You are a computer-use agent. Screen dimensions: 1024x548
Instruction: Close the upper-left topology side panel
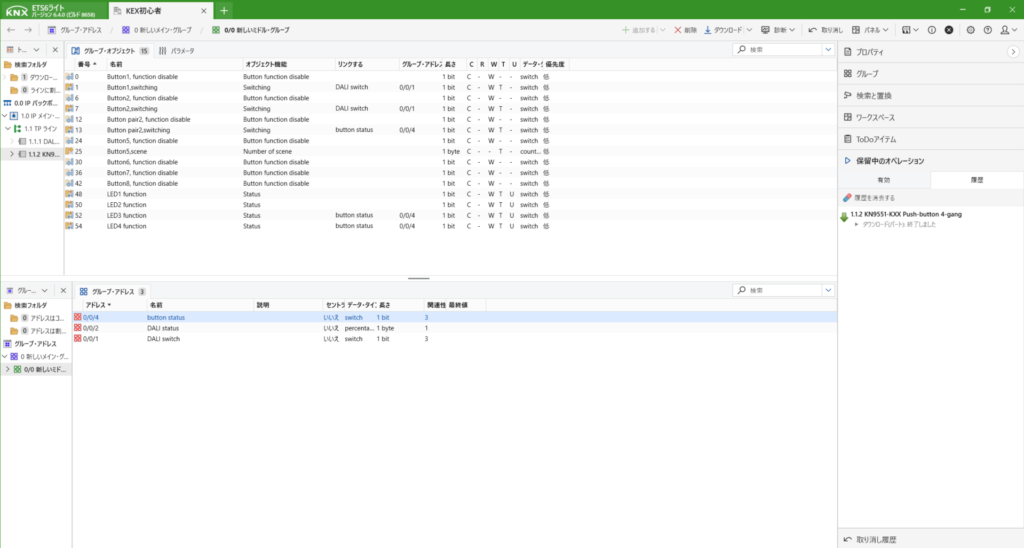click(56, 50)
